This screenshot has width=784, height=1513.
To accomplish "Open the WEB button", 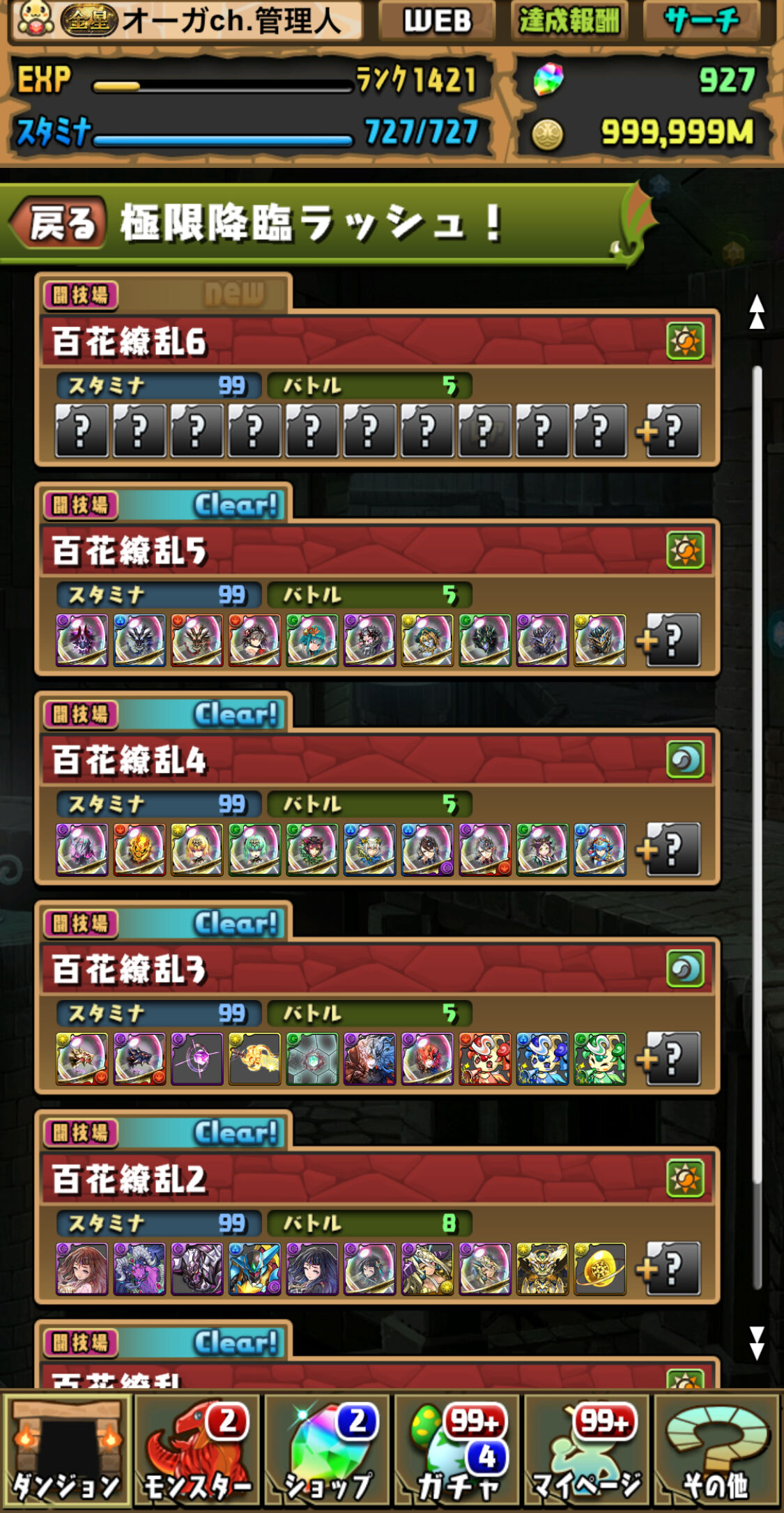I will point(438,20).
